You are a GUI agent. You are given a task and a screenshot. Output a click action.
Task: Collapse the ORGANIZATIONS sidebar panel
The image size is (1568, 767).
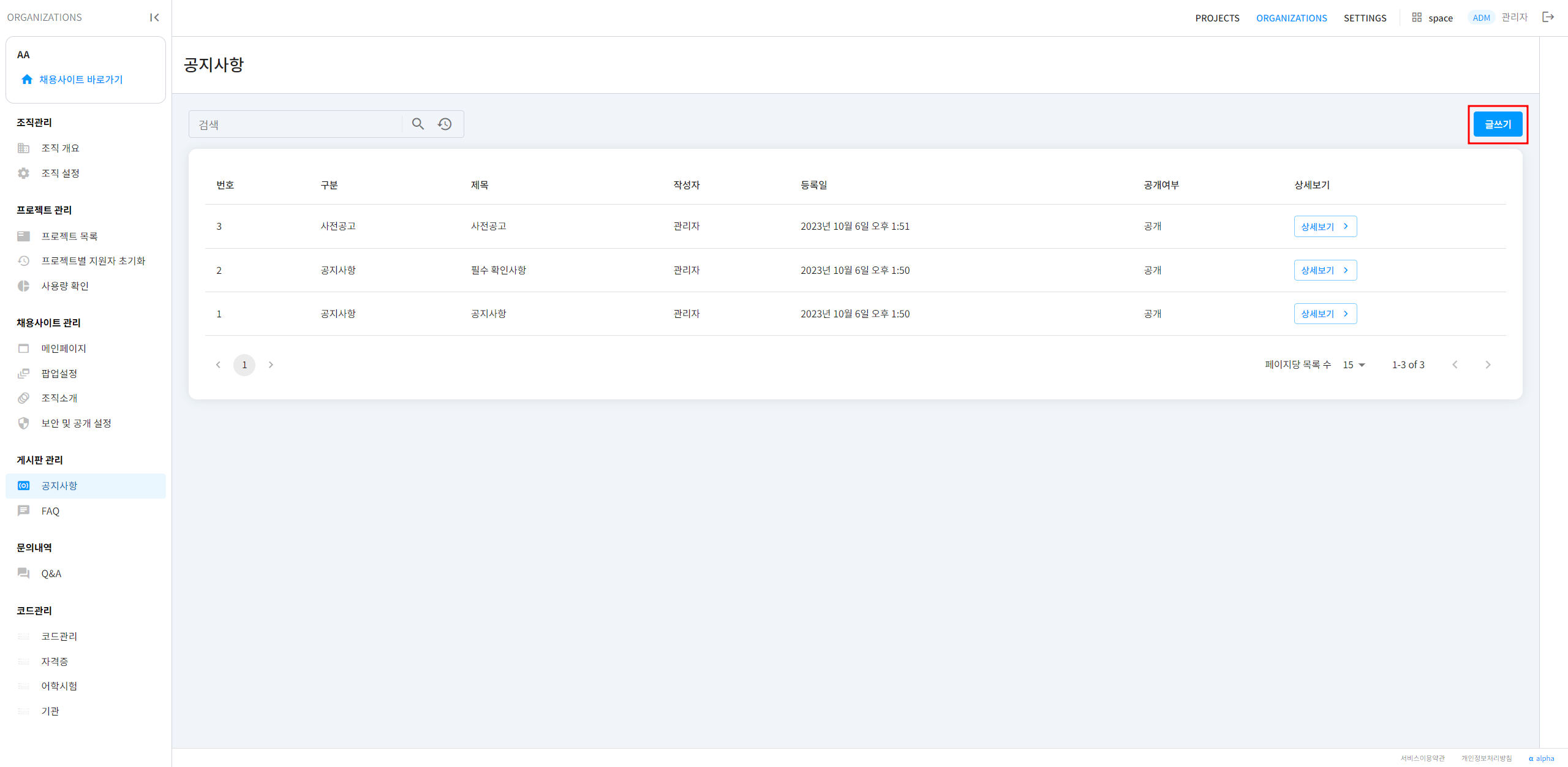click(154, 17)
